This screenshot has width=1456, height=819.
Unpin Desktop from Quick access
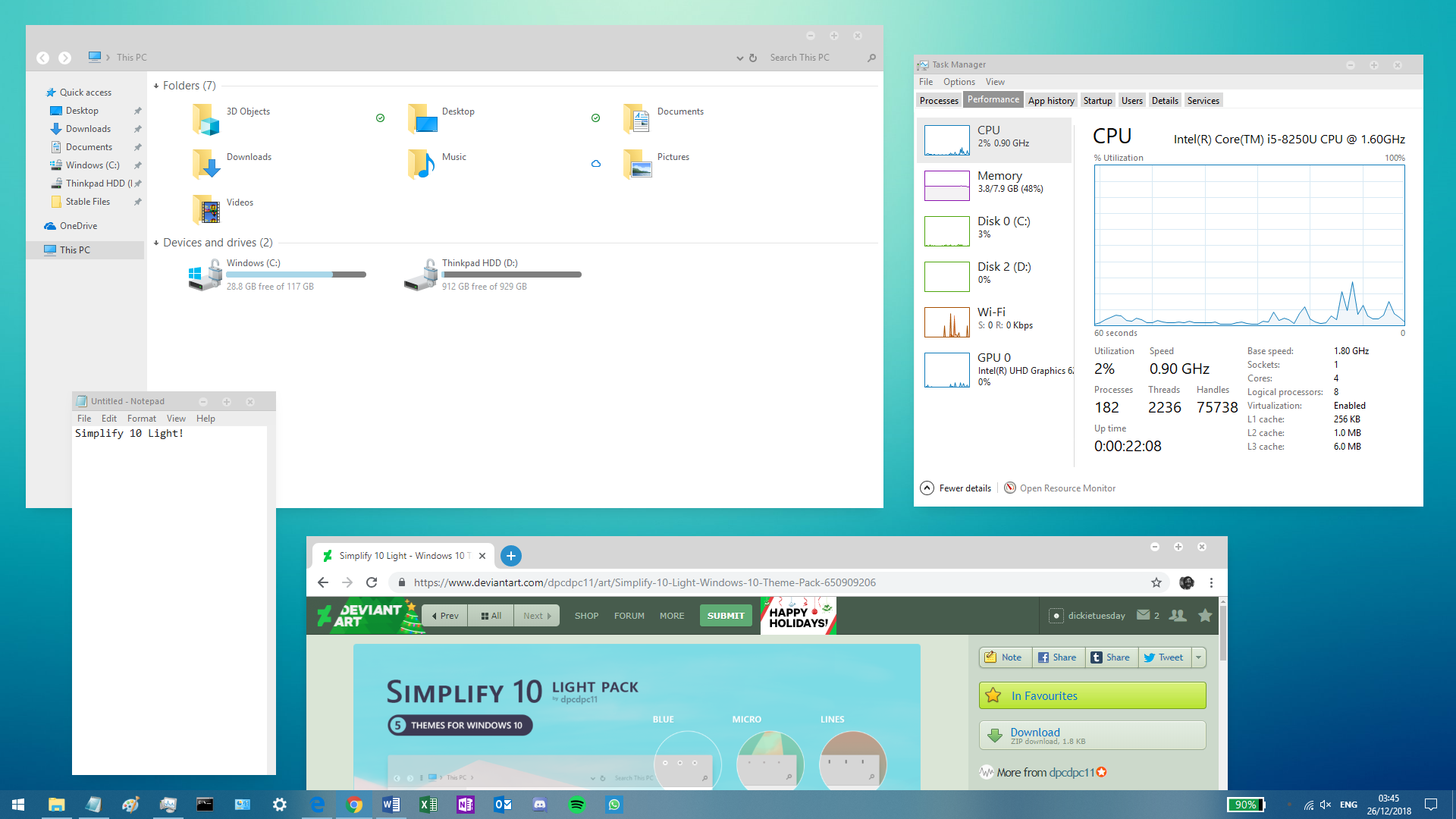(137, 110)
